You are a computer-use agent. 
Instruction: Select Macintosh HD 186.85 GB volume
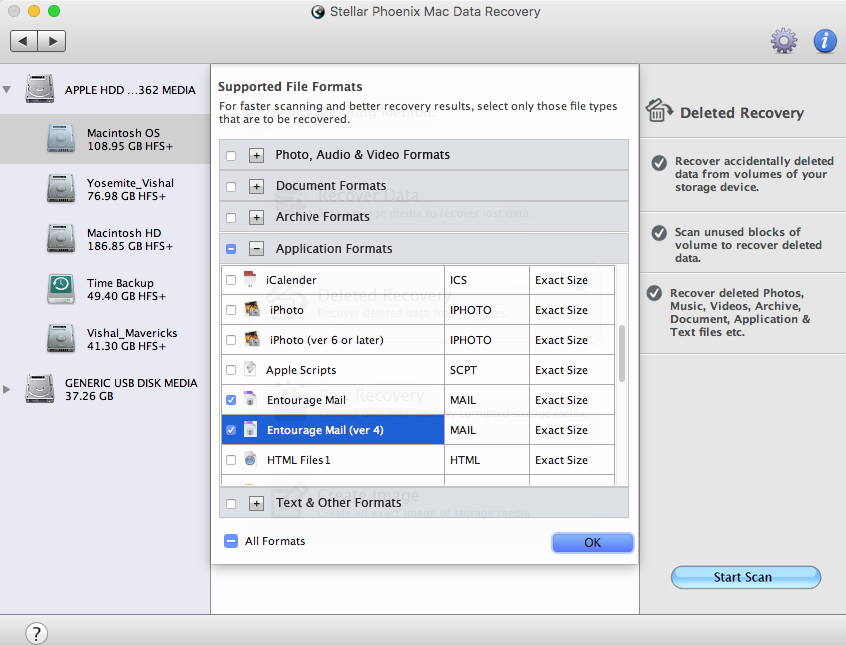[105, 239]
